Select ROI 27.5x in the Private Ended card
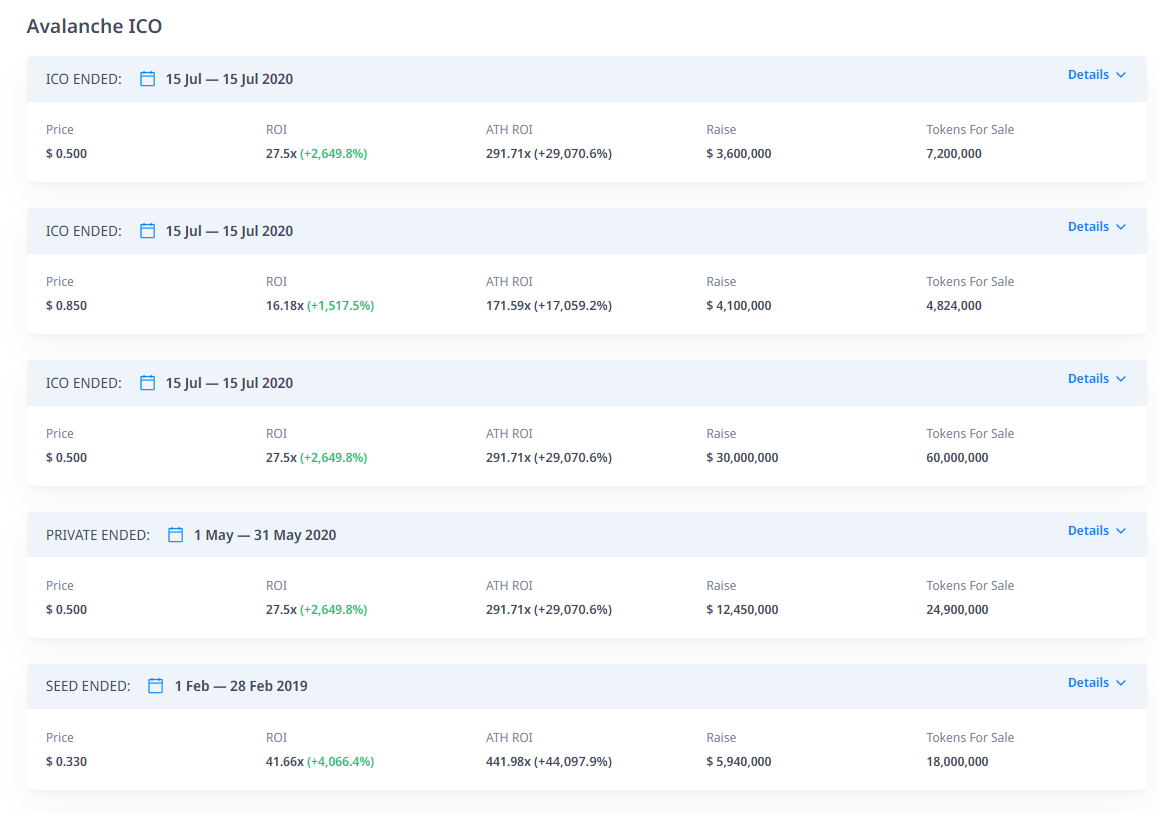 point(316,609)
